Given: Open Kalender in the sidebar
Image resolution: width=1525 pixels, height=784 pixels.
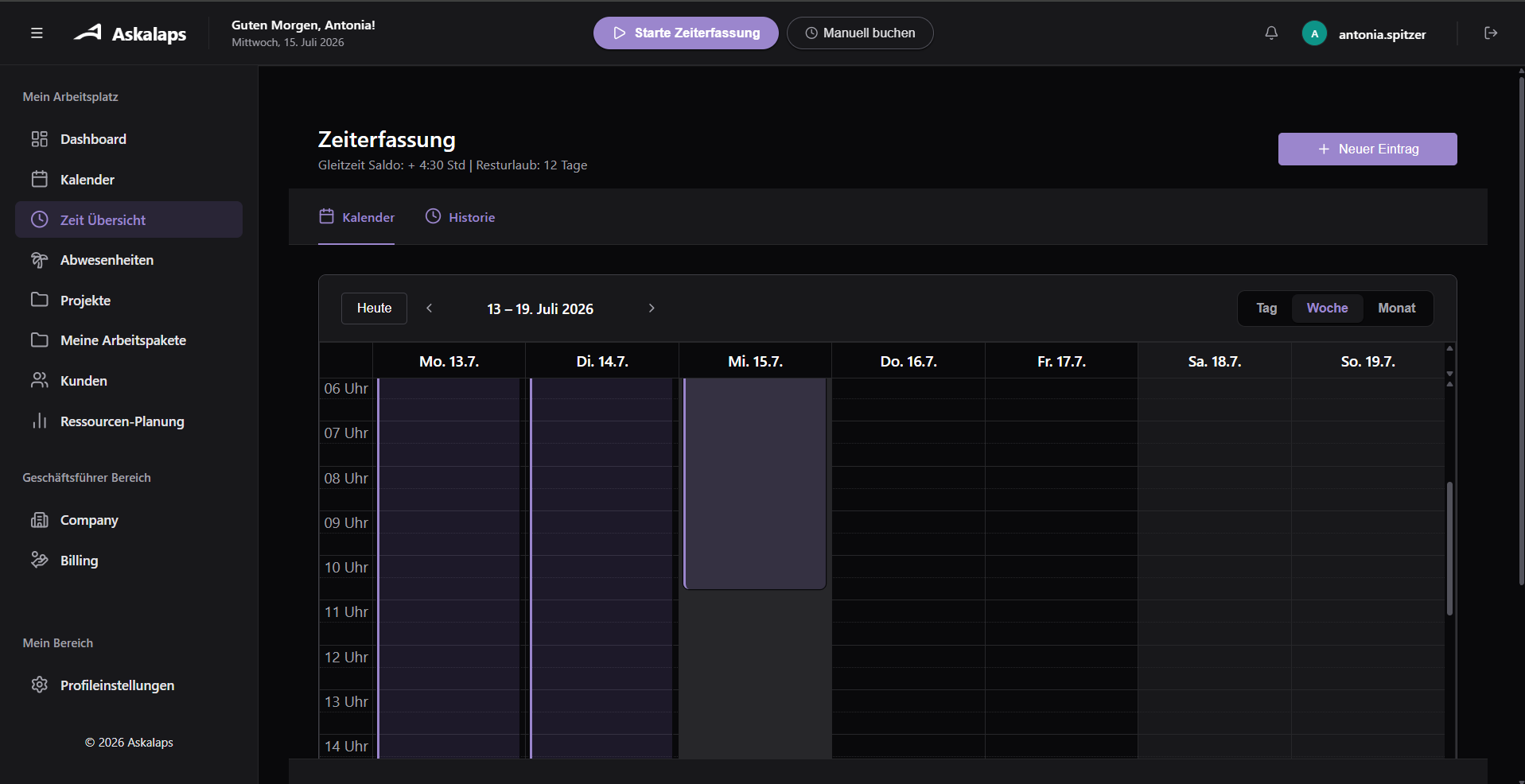Looking at the screenshot, I should pyautogui.click(x=129, y=180).
